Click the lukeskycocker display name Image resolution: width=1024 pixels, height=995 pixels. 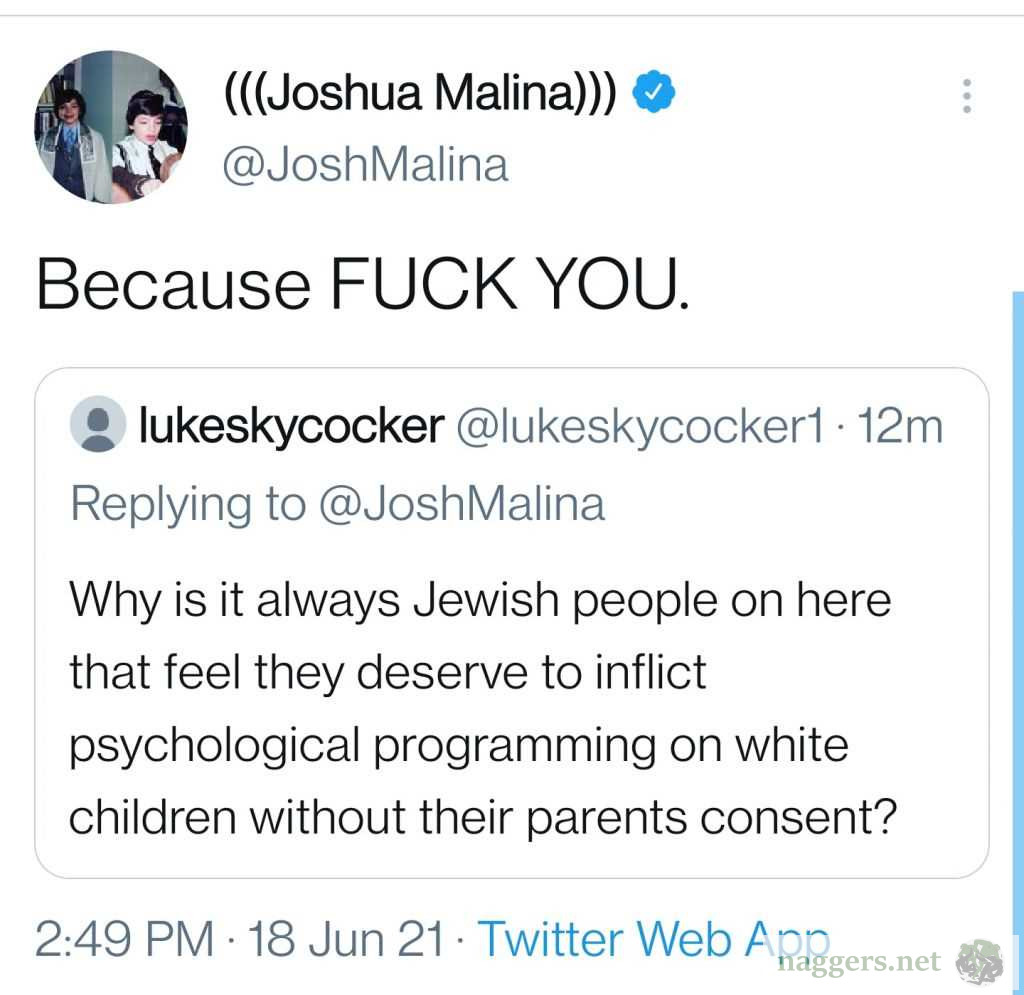point(291,427)
